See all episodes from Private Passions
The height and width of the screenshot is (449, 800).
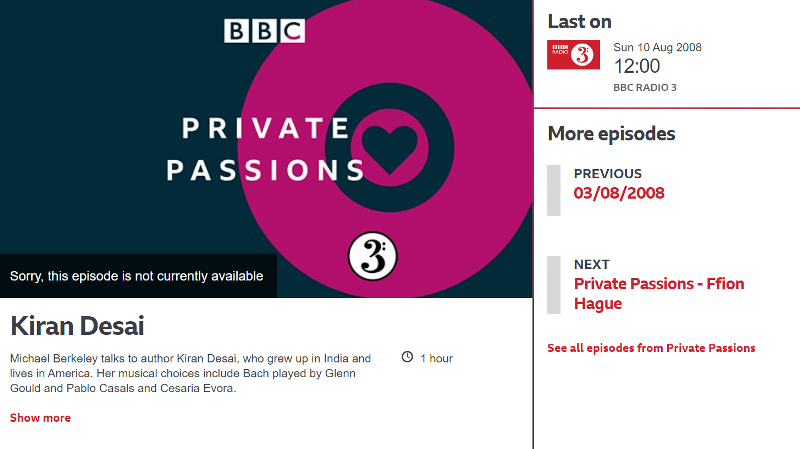coord(651,348)
